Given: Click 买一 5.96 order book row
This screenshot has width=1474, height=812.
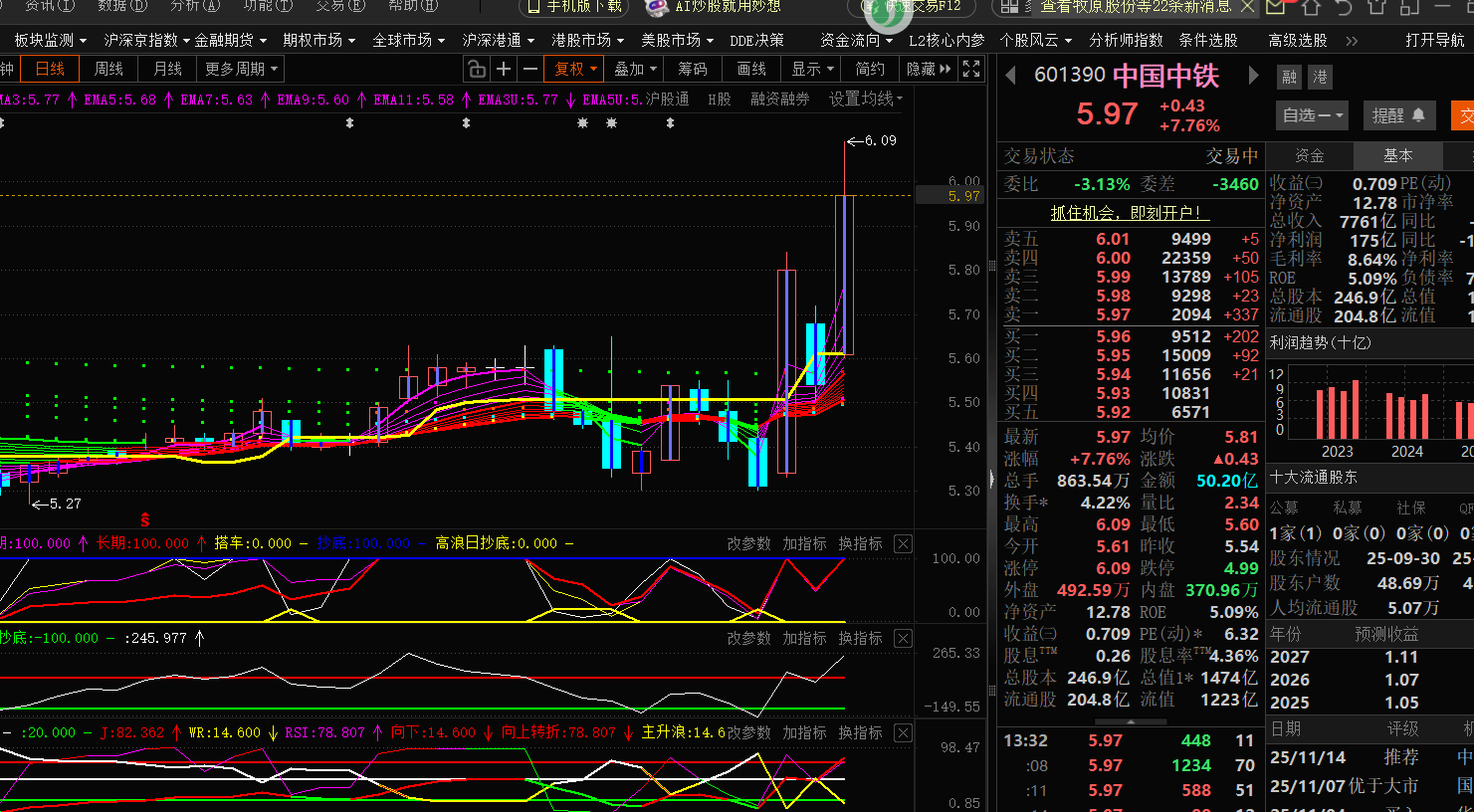Looking at the screenshot, I should click(x=1131, y=336).
